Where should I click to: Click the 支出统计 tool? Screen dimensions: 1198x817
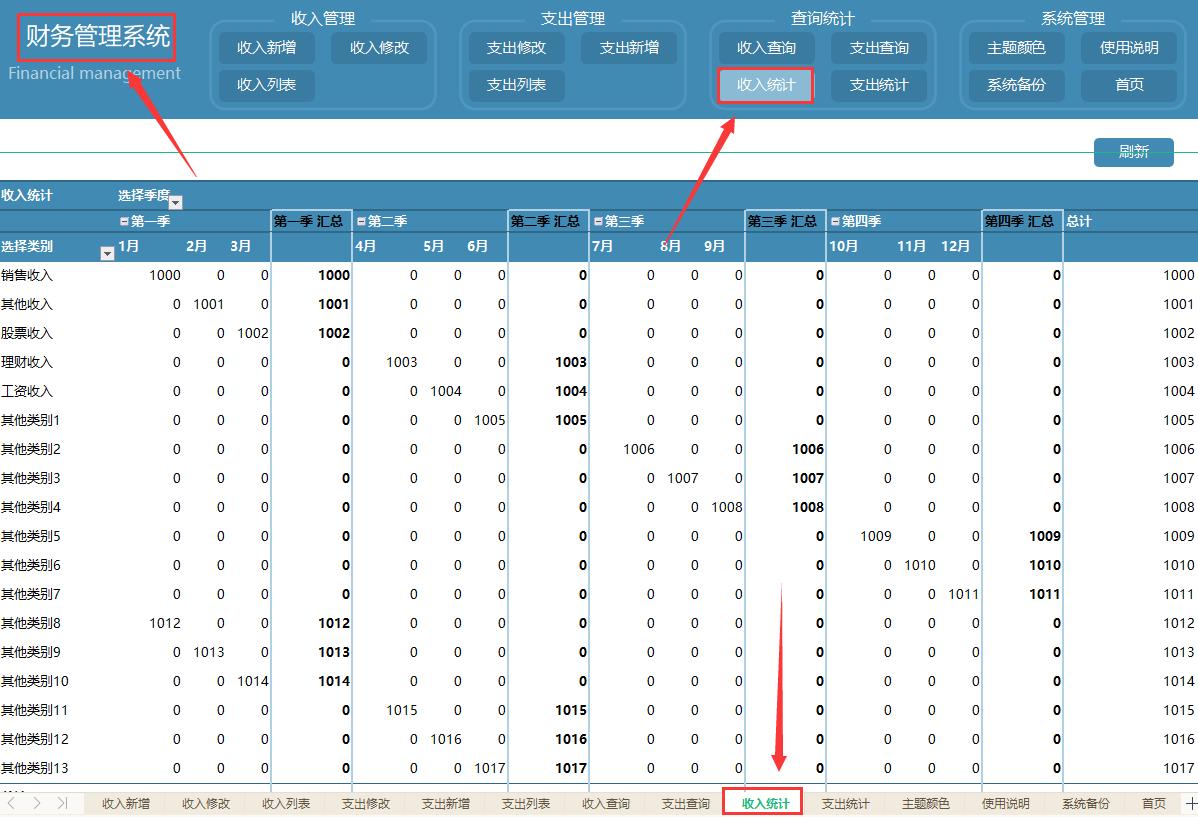[x=879, y=85]
